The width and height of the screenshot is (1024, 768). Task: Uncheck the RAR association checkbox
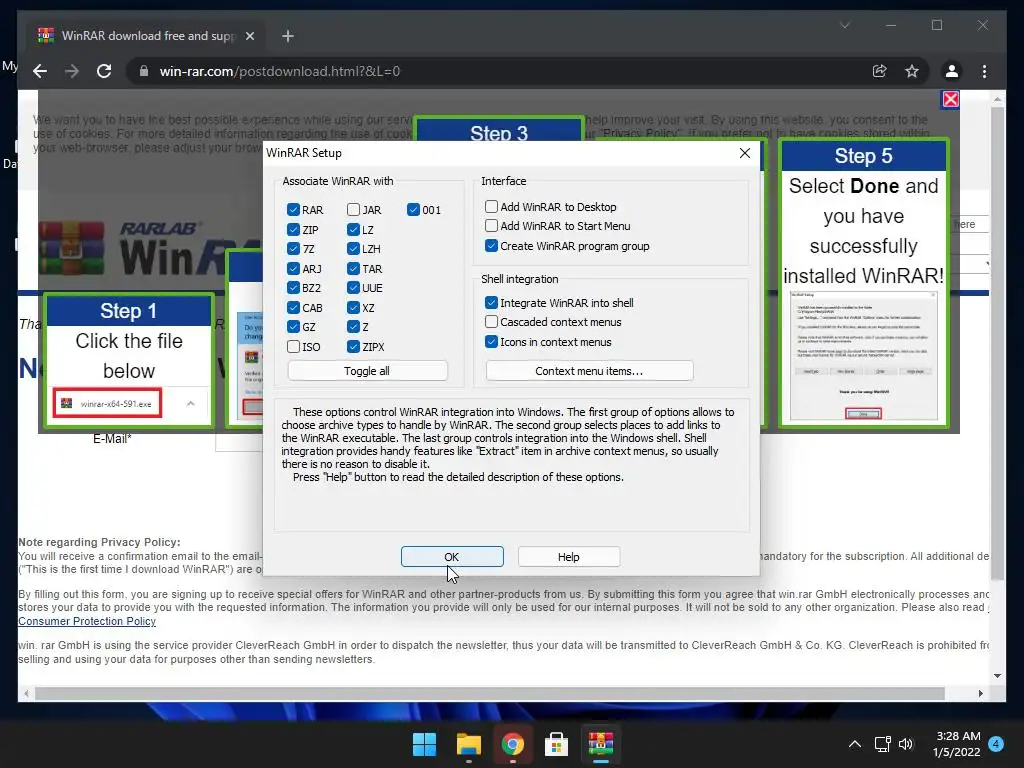pyautogui.click(x=293, y=210)
